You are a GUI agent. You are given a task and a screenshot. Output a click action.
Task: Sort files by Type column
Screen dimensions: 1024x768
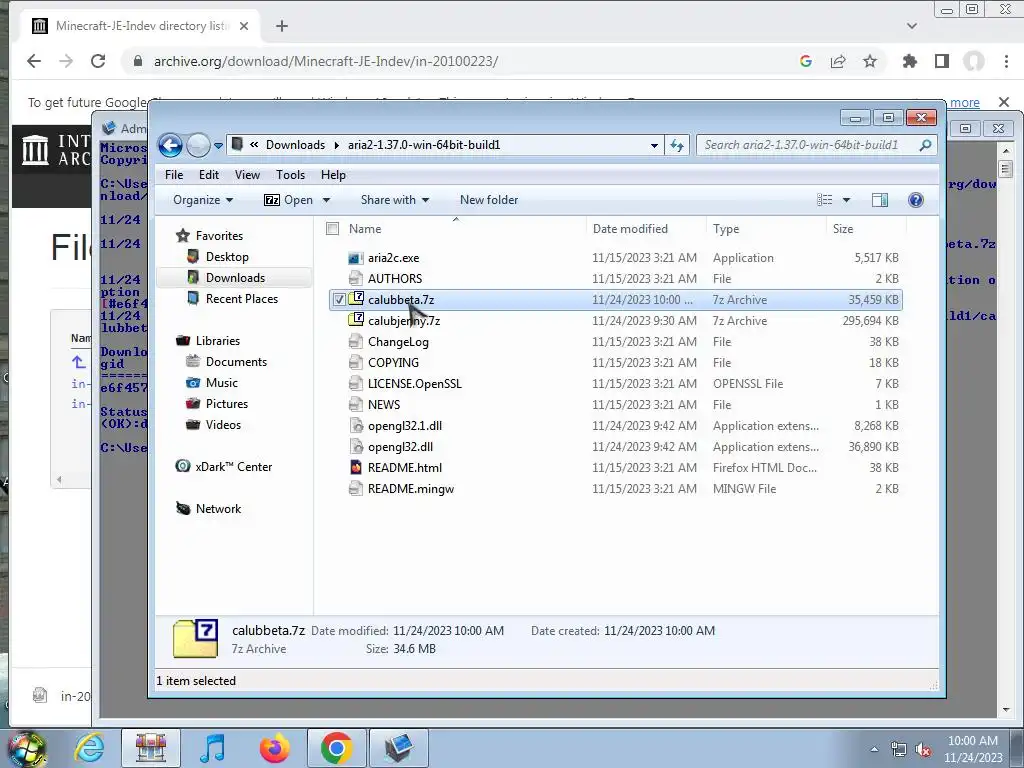(x=726, y=229)
